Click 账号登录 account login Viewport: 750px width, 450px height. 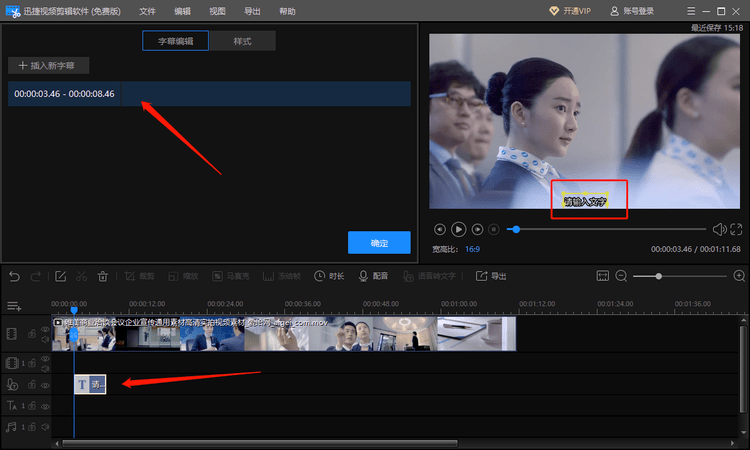[632, 11]
